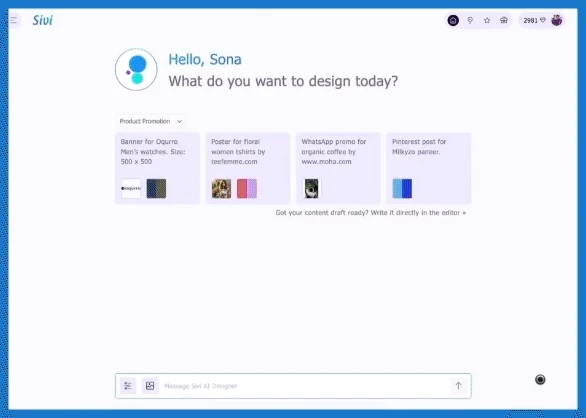Select the Banner for Oqurro Men's watches card

pos(157,168)
